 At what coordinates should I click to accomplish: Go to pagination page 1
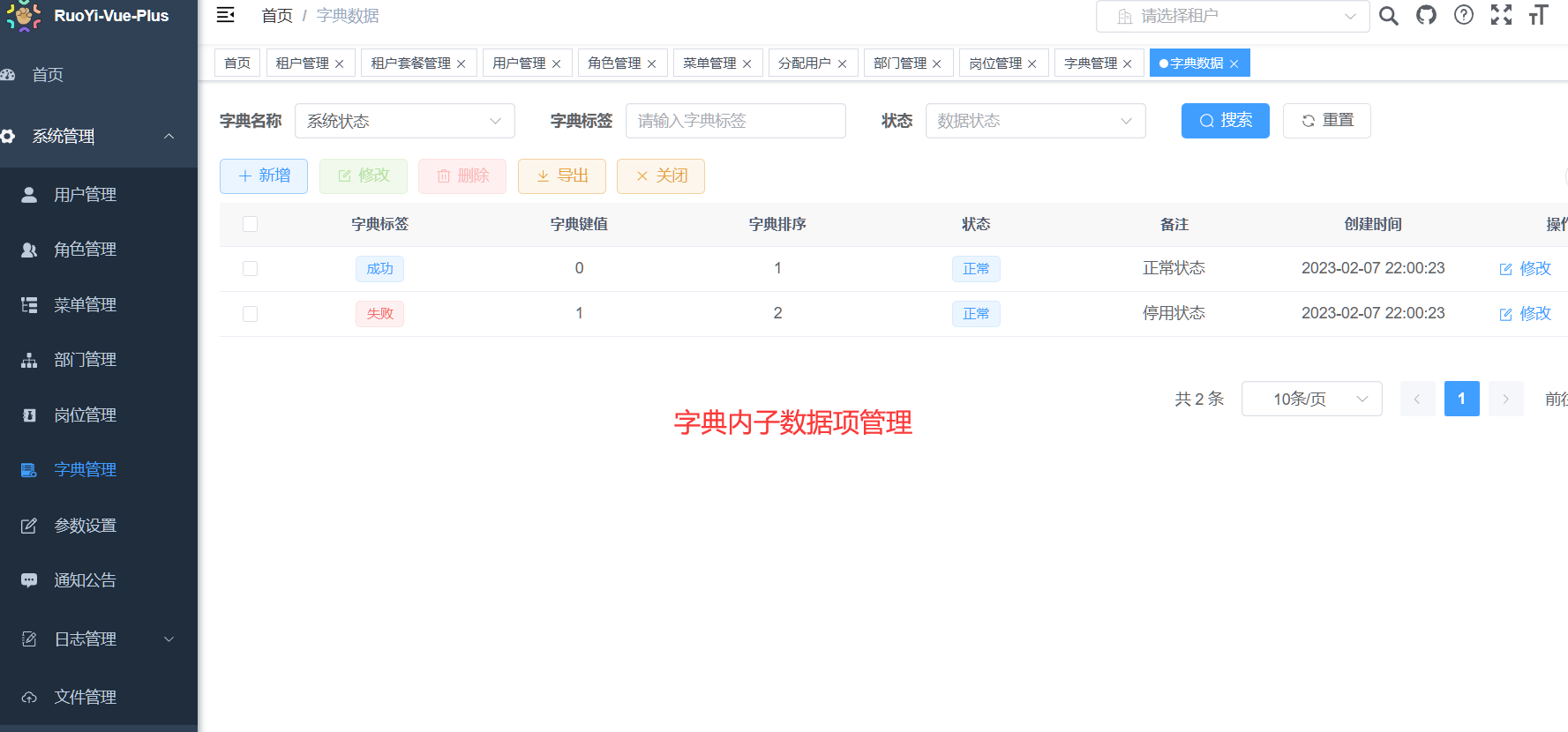click(x=1461, y=399)
